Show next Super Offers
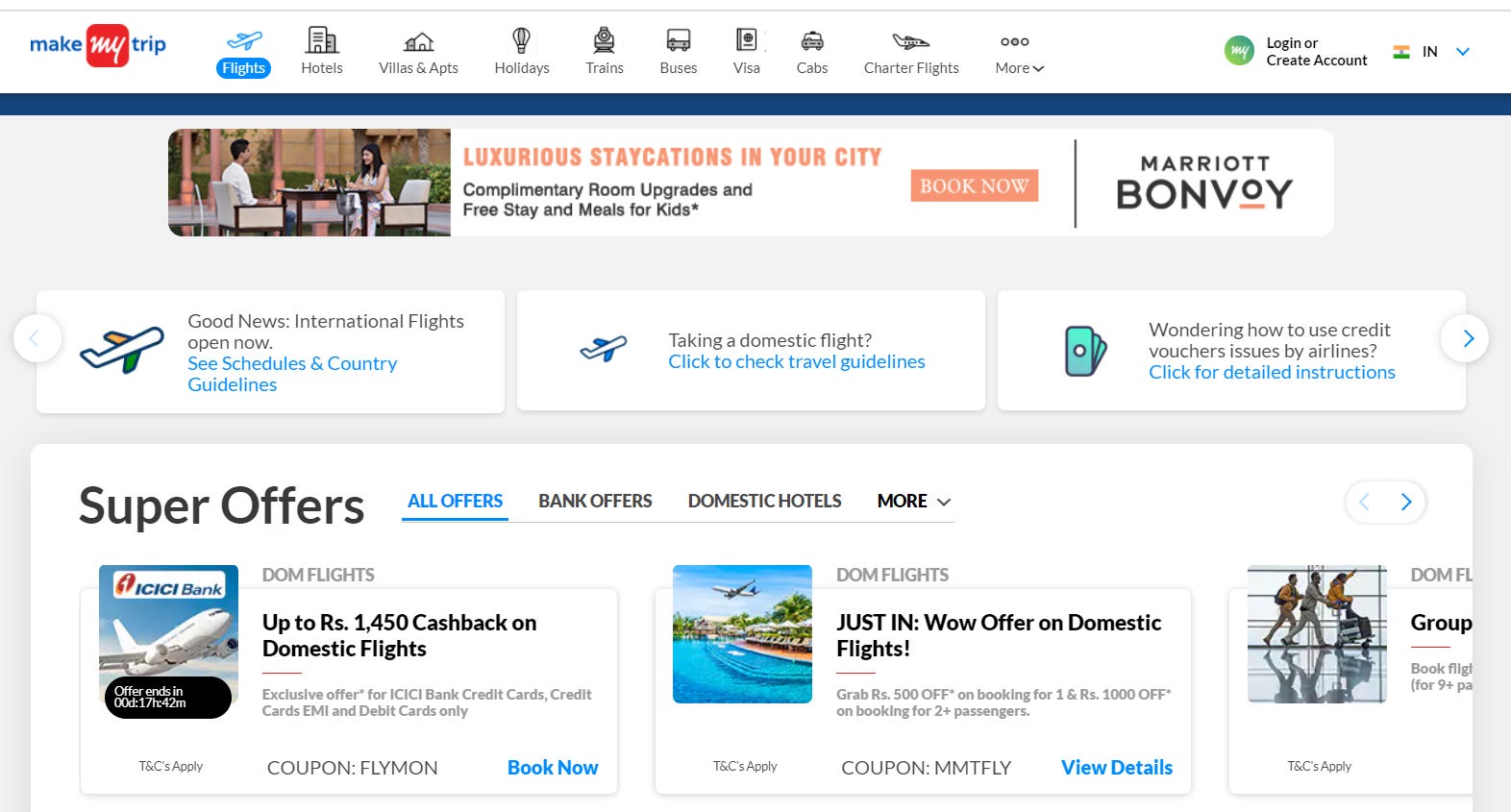 pyautogui.click(x=1406, y=502)
